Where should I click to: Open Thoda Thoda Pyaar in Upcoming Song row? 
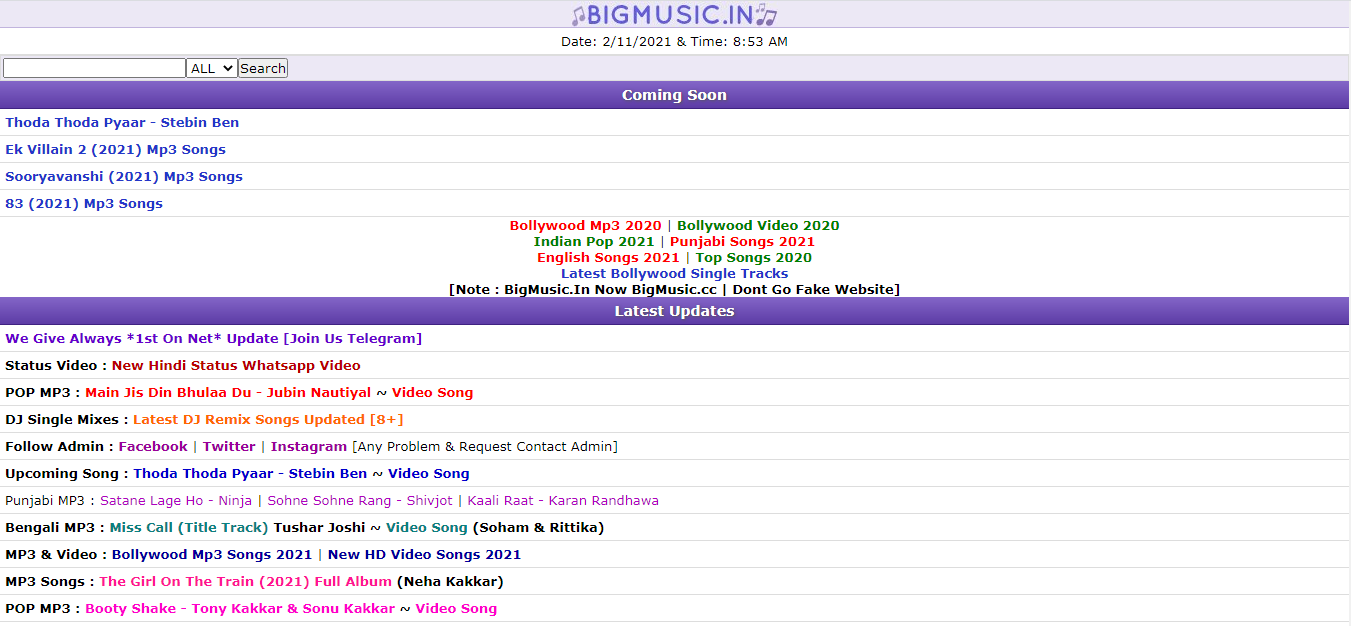coord(250,474)
